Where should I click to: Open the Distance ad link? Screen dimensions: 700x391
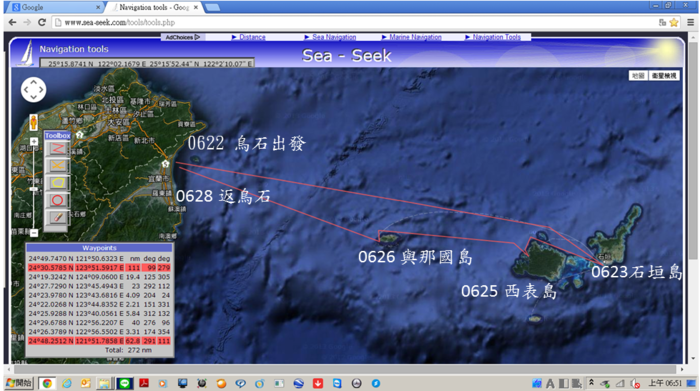tap(252, 37)
